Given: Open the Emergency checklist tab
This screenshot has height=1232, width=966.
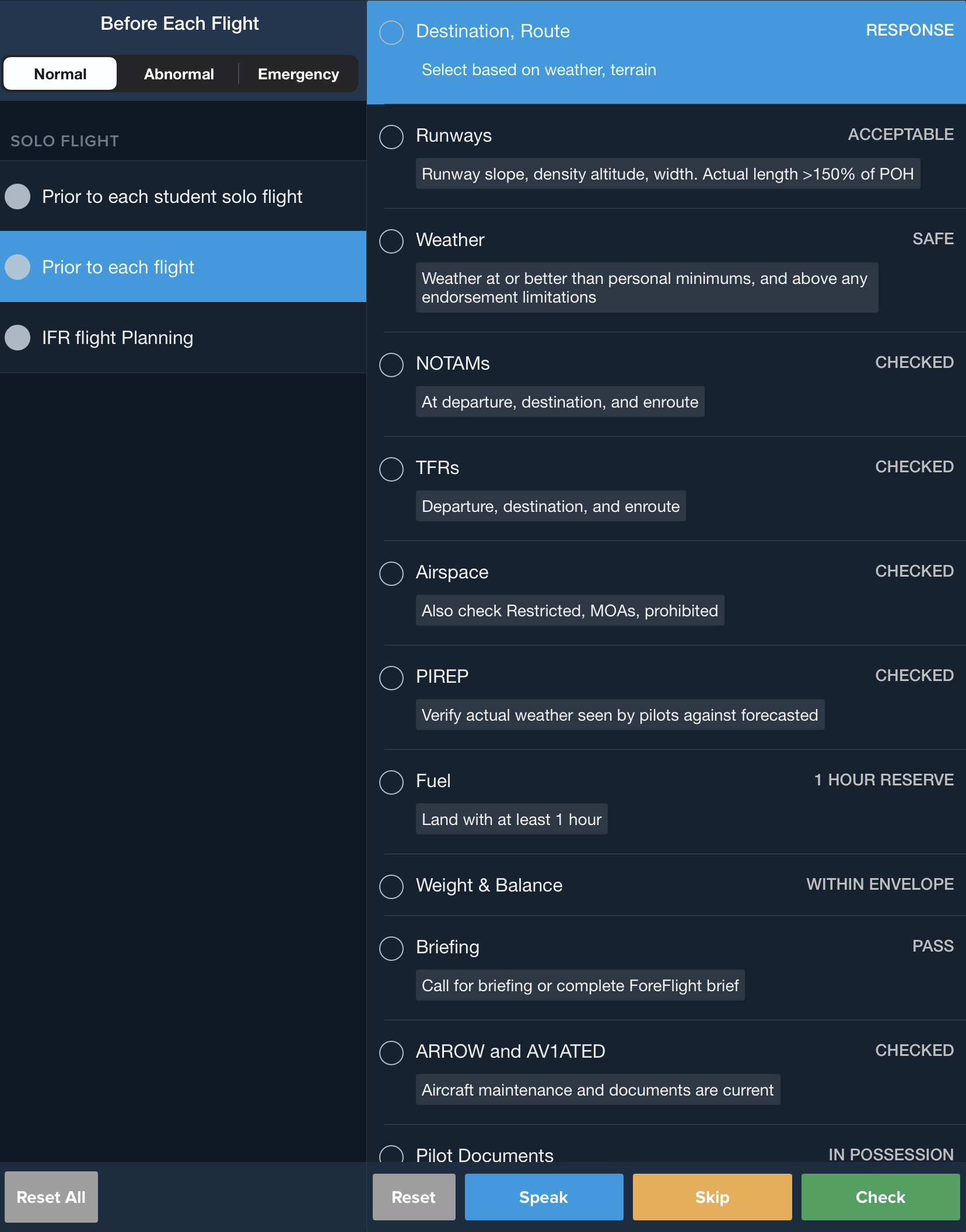Looking at the screenshot, I should (298, 74).
